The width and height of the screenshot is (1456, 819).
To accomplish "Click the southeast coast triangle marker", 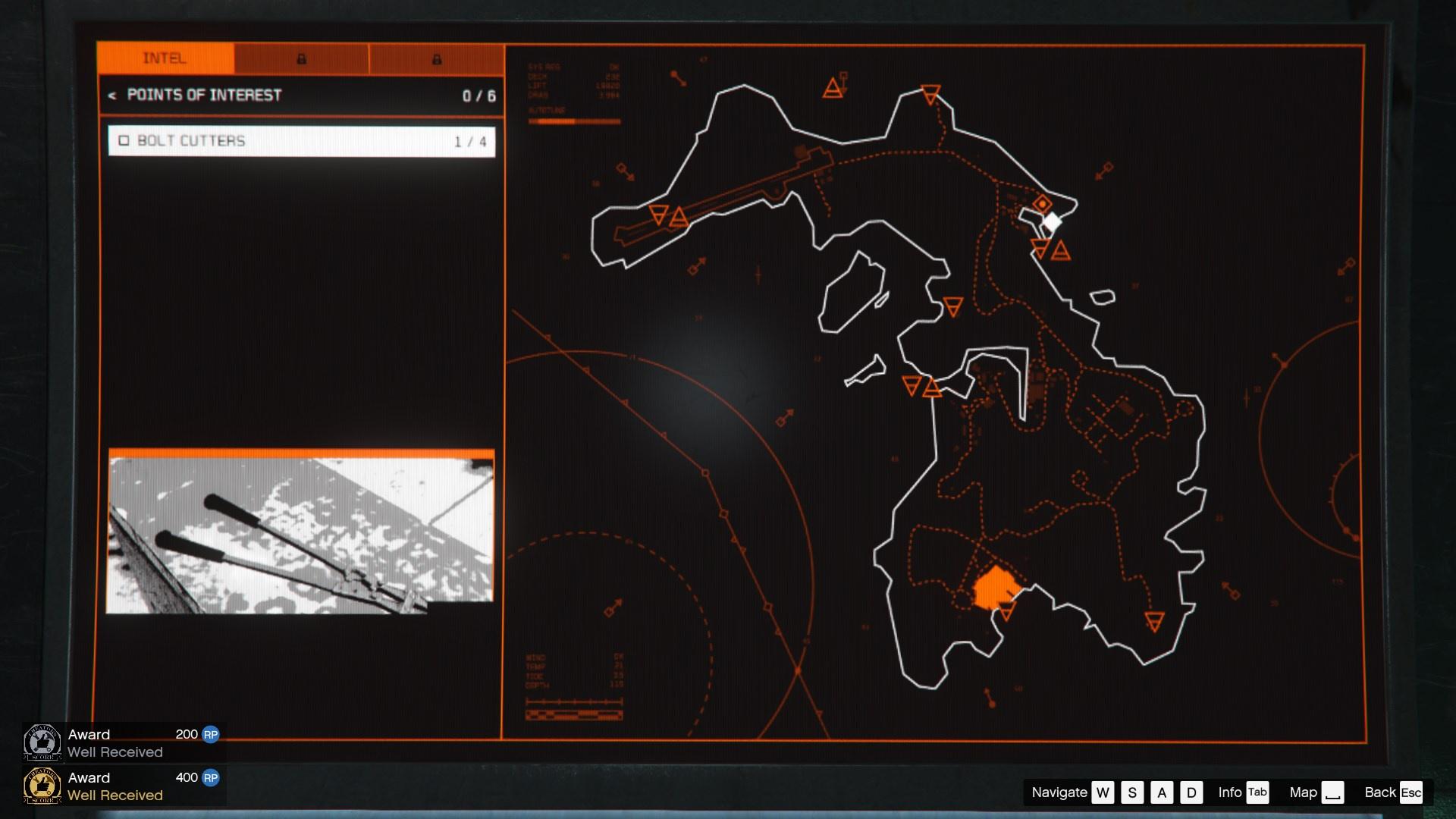I will click(x=1154, y=623).
